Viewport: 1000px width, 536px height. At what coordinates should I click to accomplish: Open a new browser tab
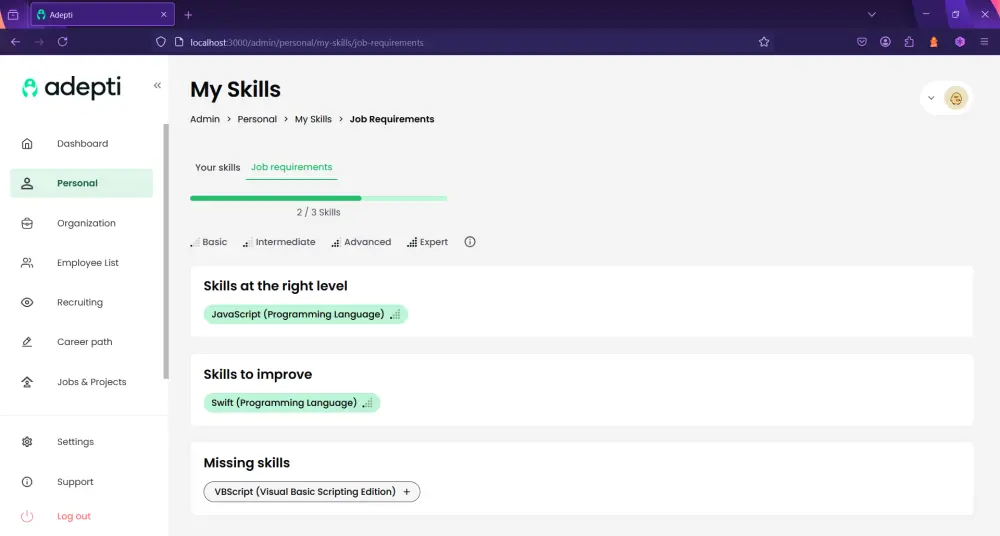188,15
